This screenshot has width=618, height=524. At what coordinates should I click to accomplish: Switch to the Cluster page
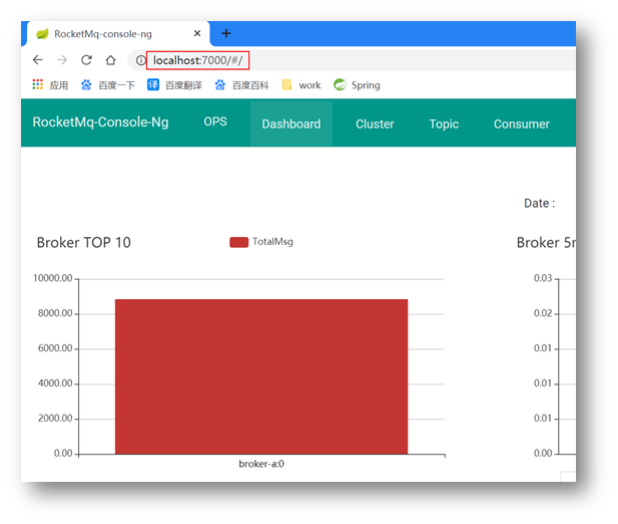(375, 124)
